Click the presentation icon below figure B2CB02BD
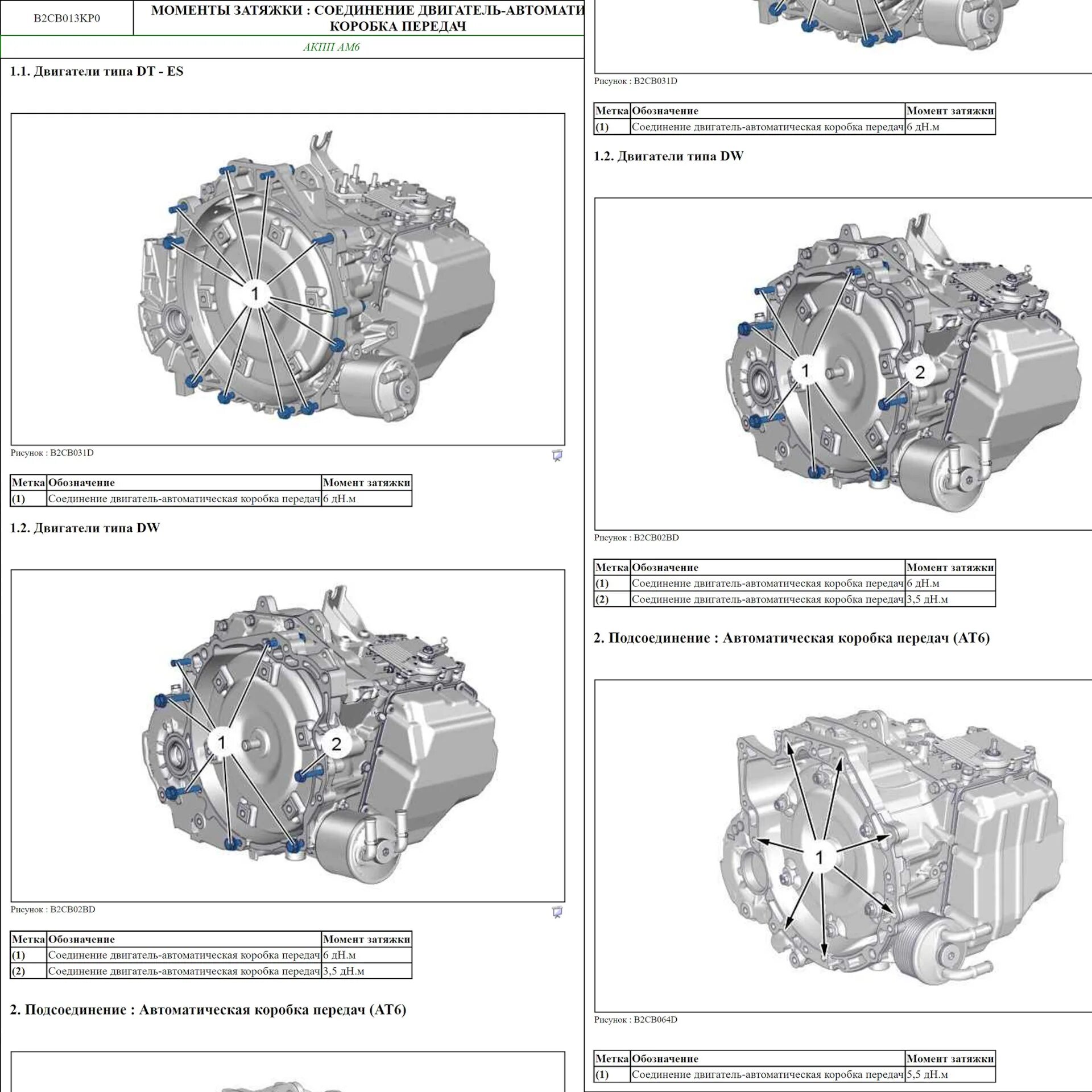The image size is (1092, 1092). tap(557, 912)
